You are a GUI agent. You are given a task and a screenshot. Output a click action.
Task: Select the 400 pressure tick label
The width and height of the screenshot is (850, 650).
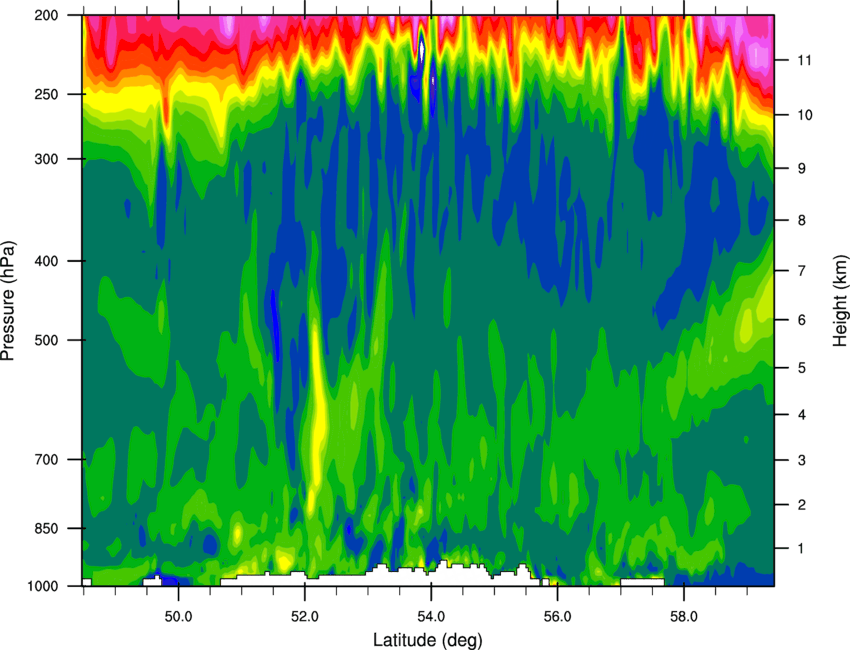point(46,261)
